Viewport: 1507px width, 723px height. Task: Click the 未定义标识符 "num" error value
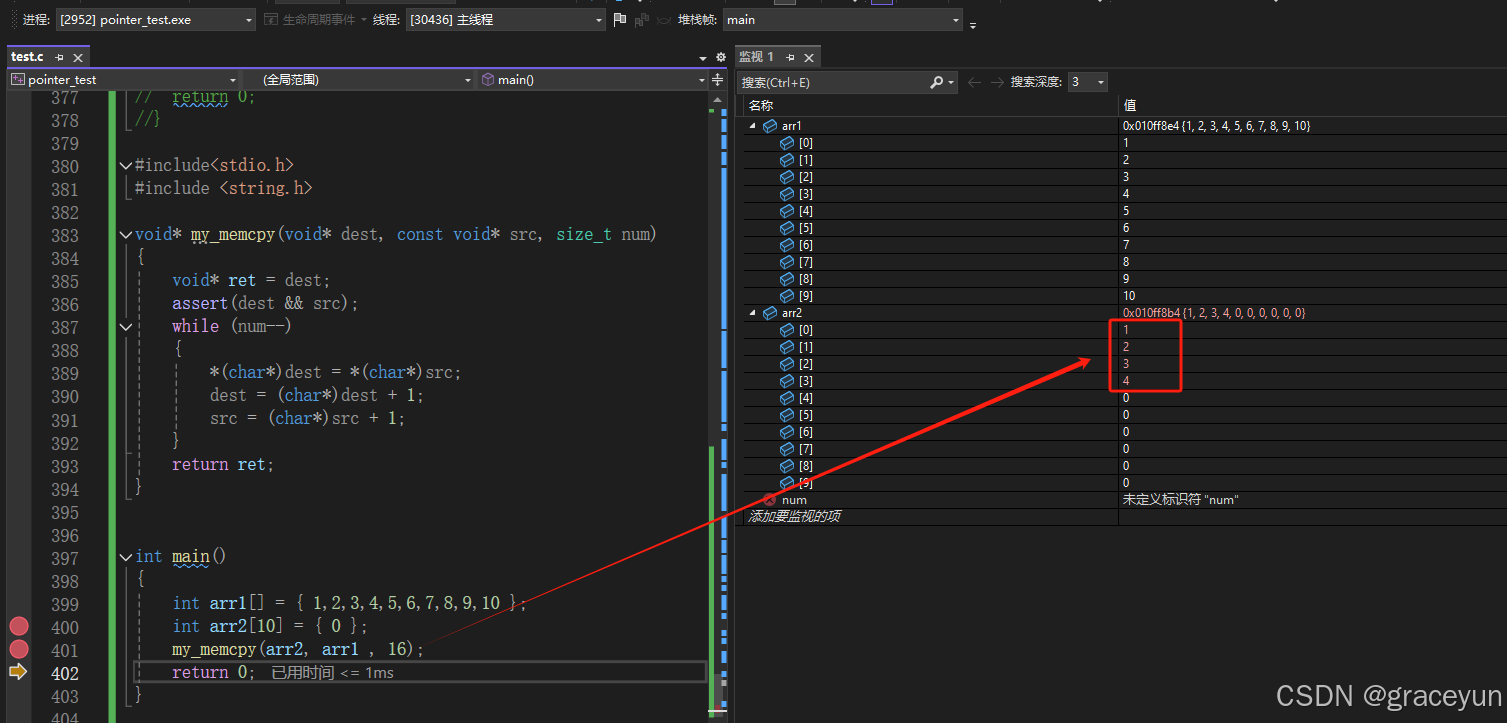(x=1181, y=500)
